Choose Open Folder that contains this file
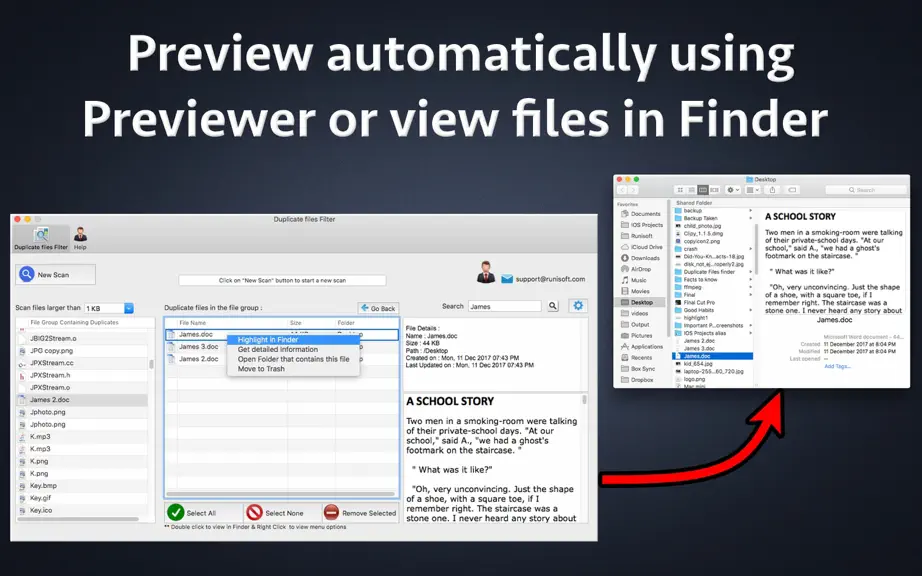The width and height of the screenshot is (922, 576). tap(293, 359)
